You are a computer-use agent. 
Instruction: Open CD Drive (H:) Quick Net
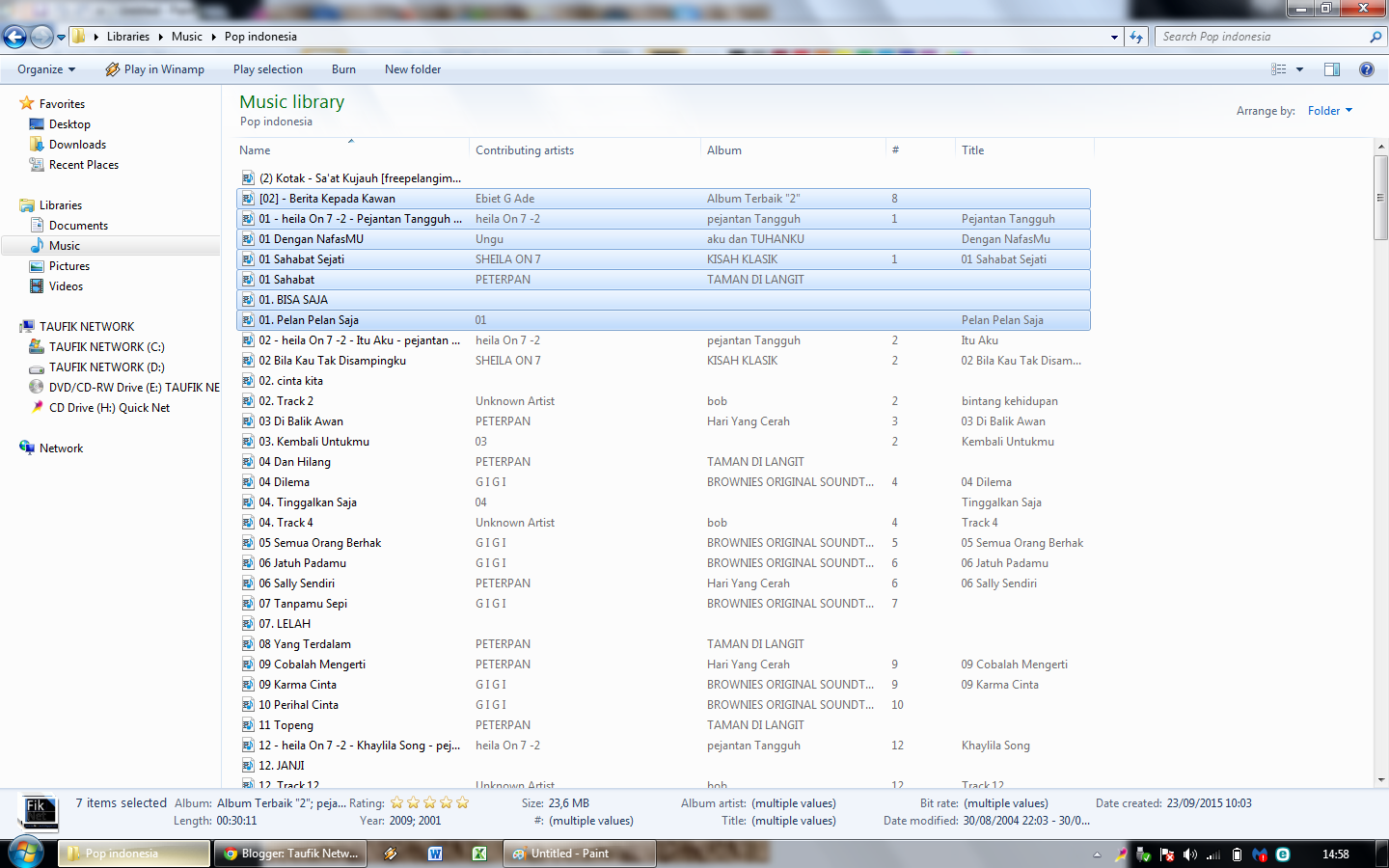[x=109, y=408]
